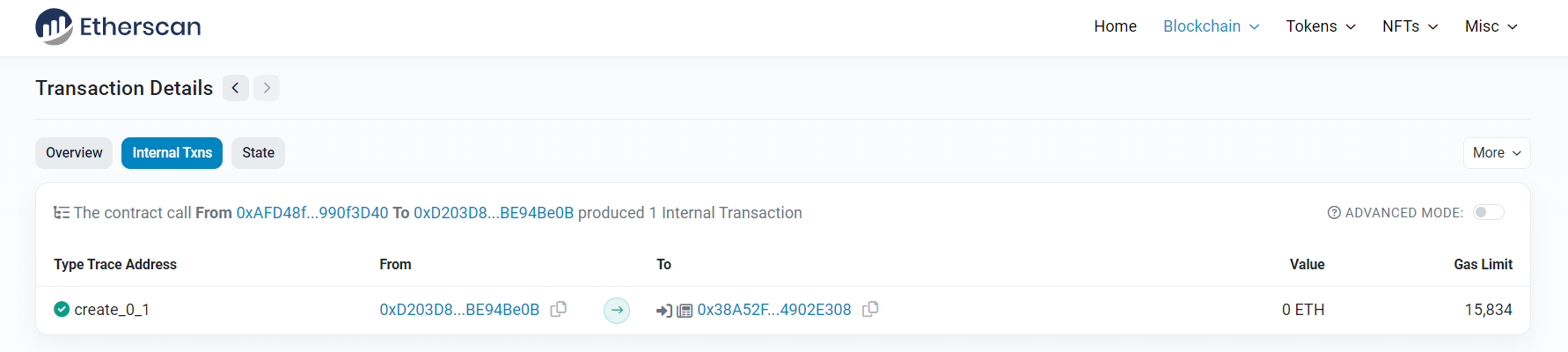This screenshot has width=1568, height=352.
Task: Open the More options dropdown
Action: point(1496,153)
